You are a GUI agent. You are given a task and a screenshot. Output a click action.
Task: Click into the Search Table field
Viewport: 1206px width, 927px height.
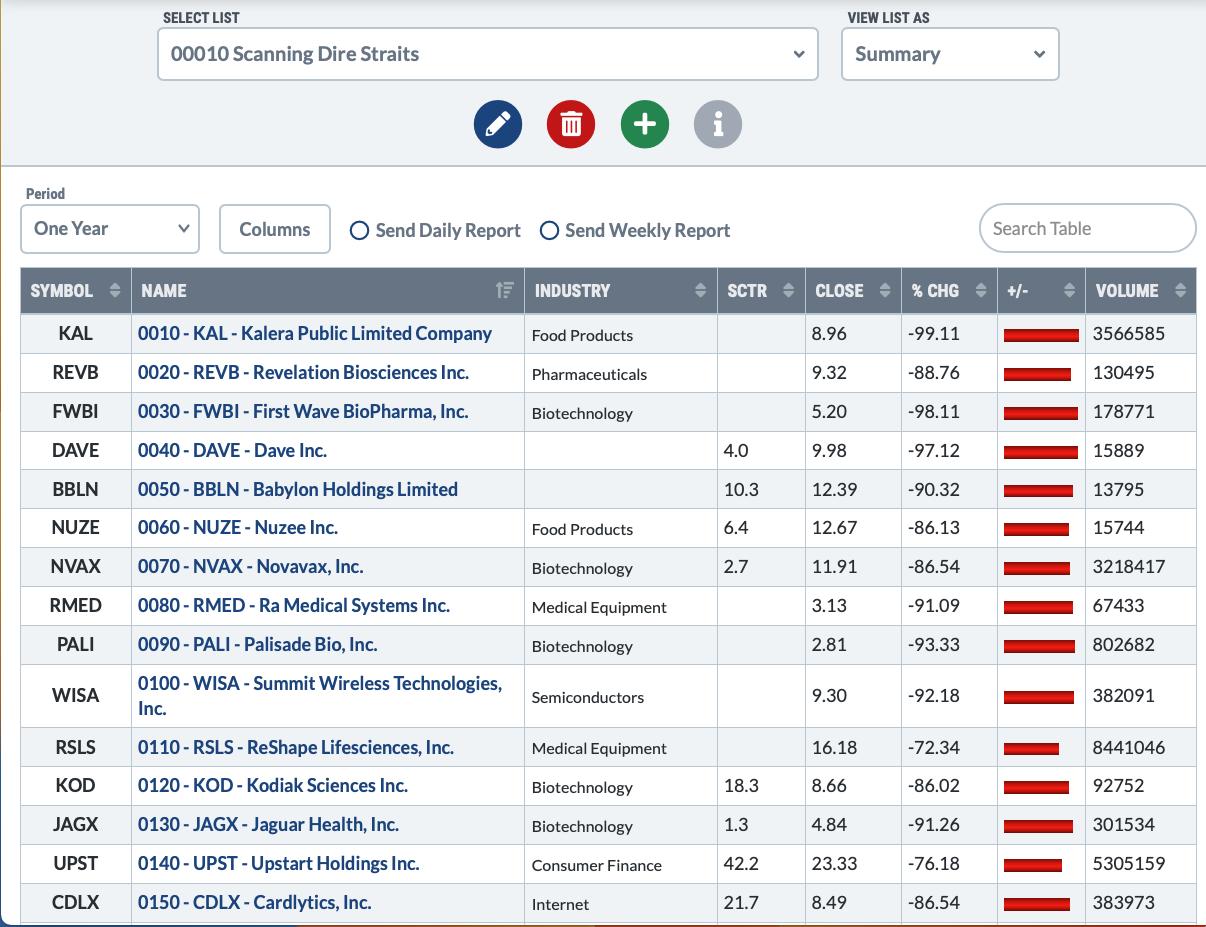(x=1086, y=229)
